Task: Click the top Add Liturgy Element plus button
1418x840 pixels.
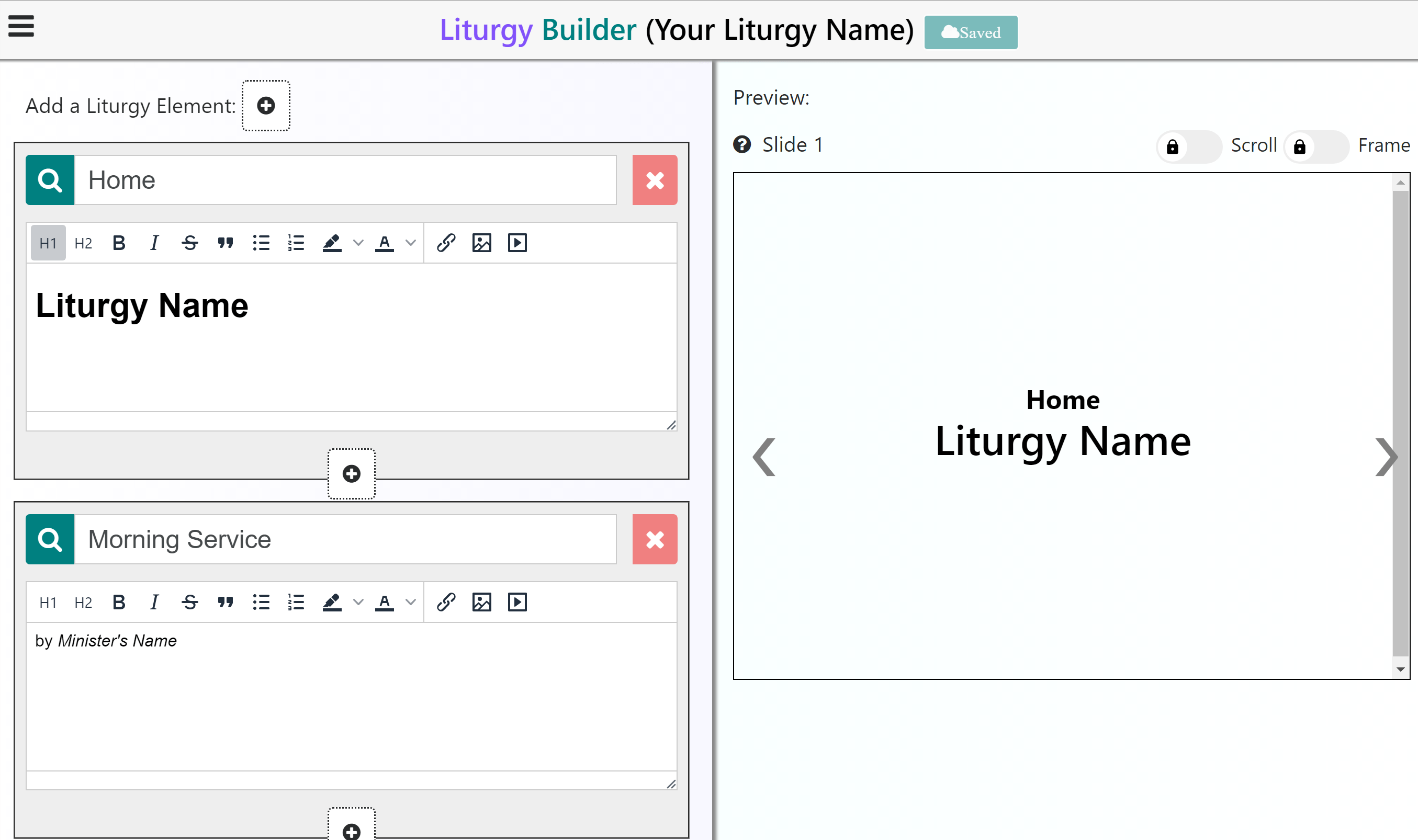Action: 266,105
